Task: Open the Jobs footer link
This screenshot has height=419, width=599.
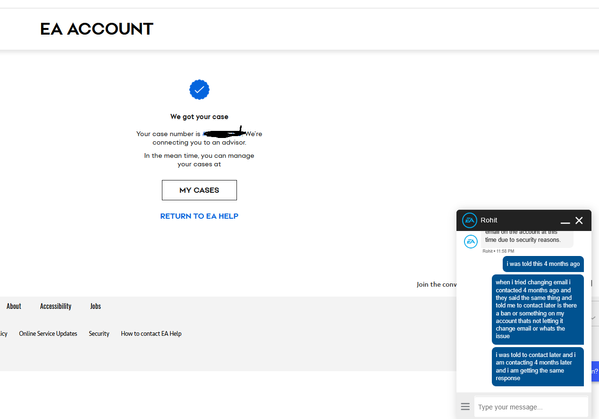Action: [x=96, y=306]
